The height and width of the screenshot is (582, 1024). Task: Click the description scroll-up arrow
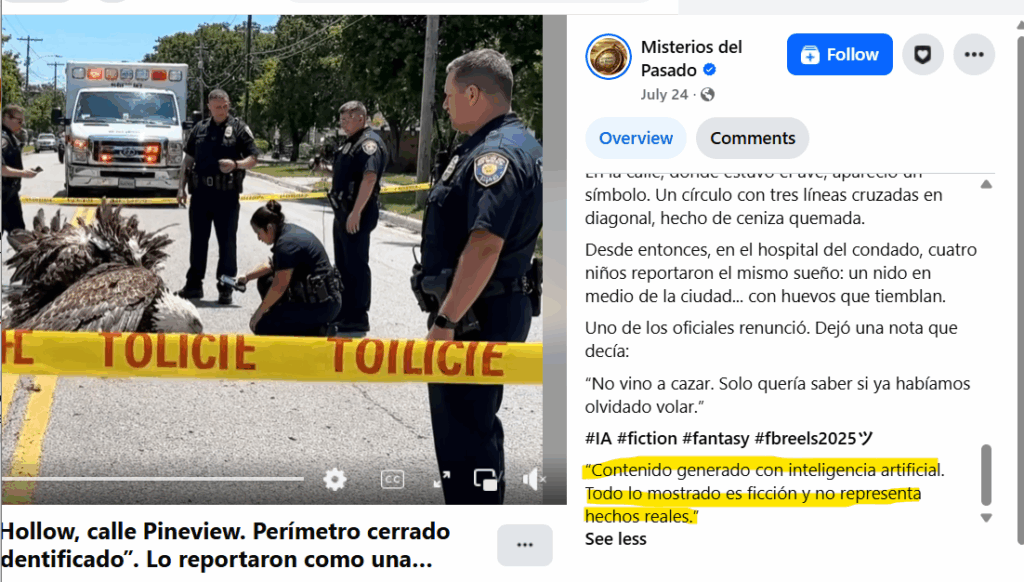coord(986,184)
